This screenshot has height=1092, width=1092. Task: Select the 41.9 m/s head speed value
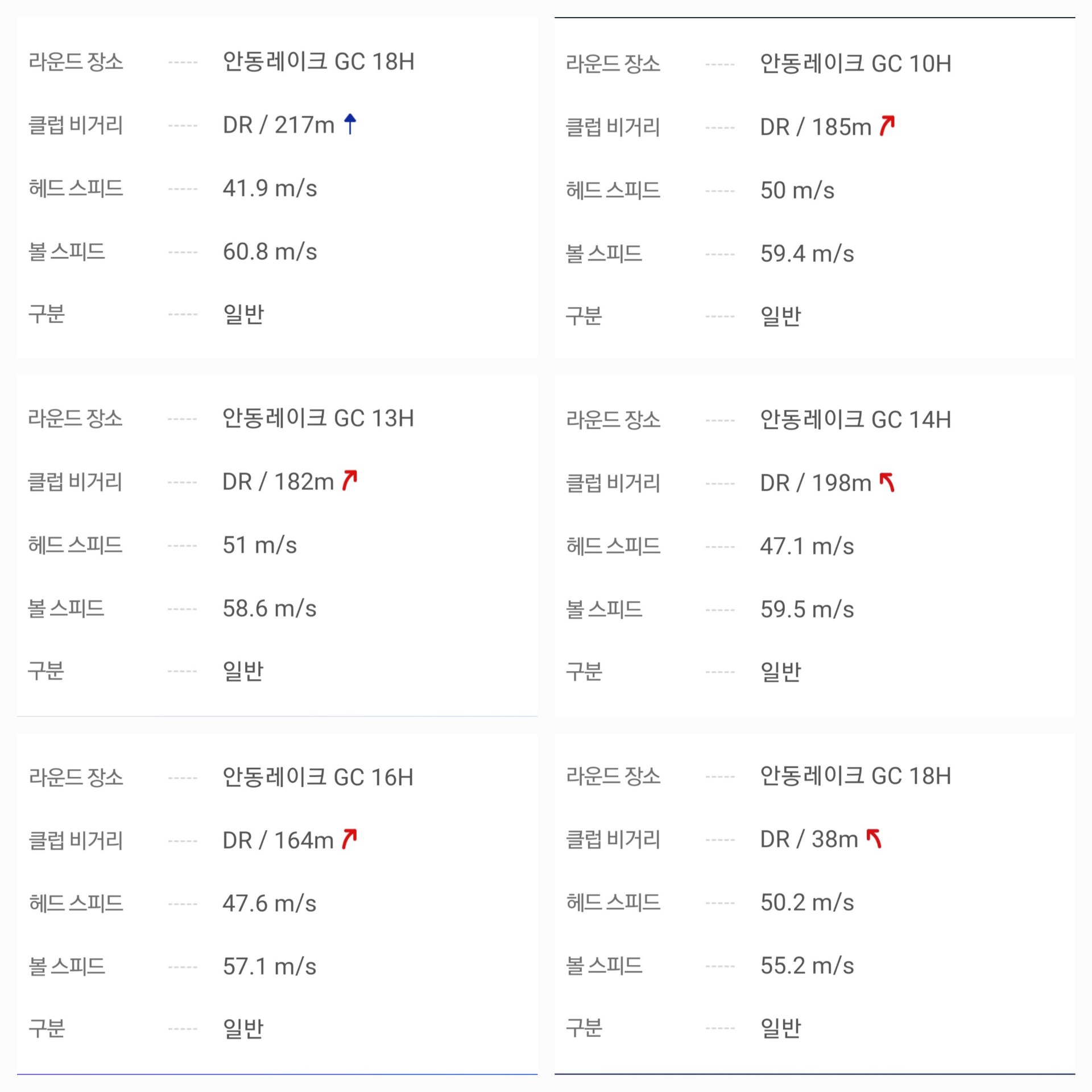tap(270, 188)
